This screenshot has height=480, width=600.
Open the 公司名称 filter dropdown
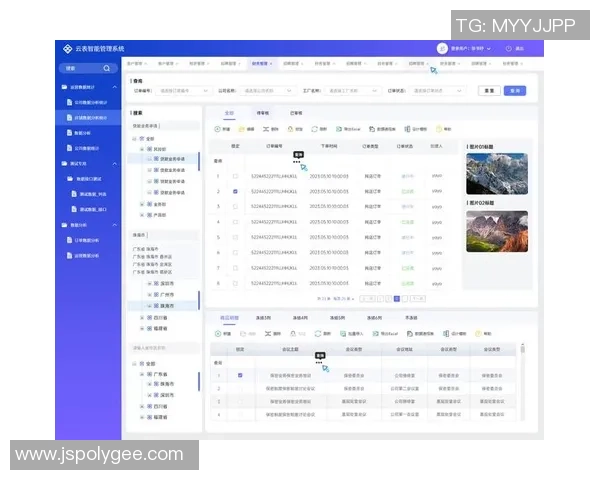click(x=267, y=91)
